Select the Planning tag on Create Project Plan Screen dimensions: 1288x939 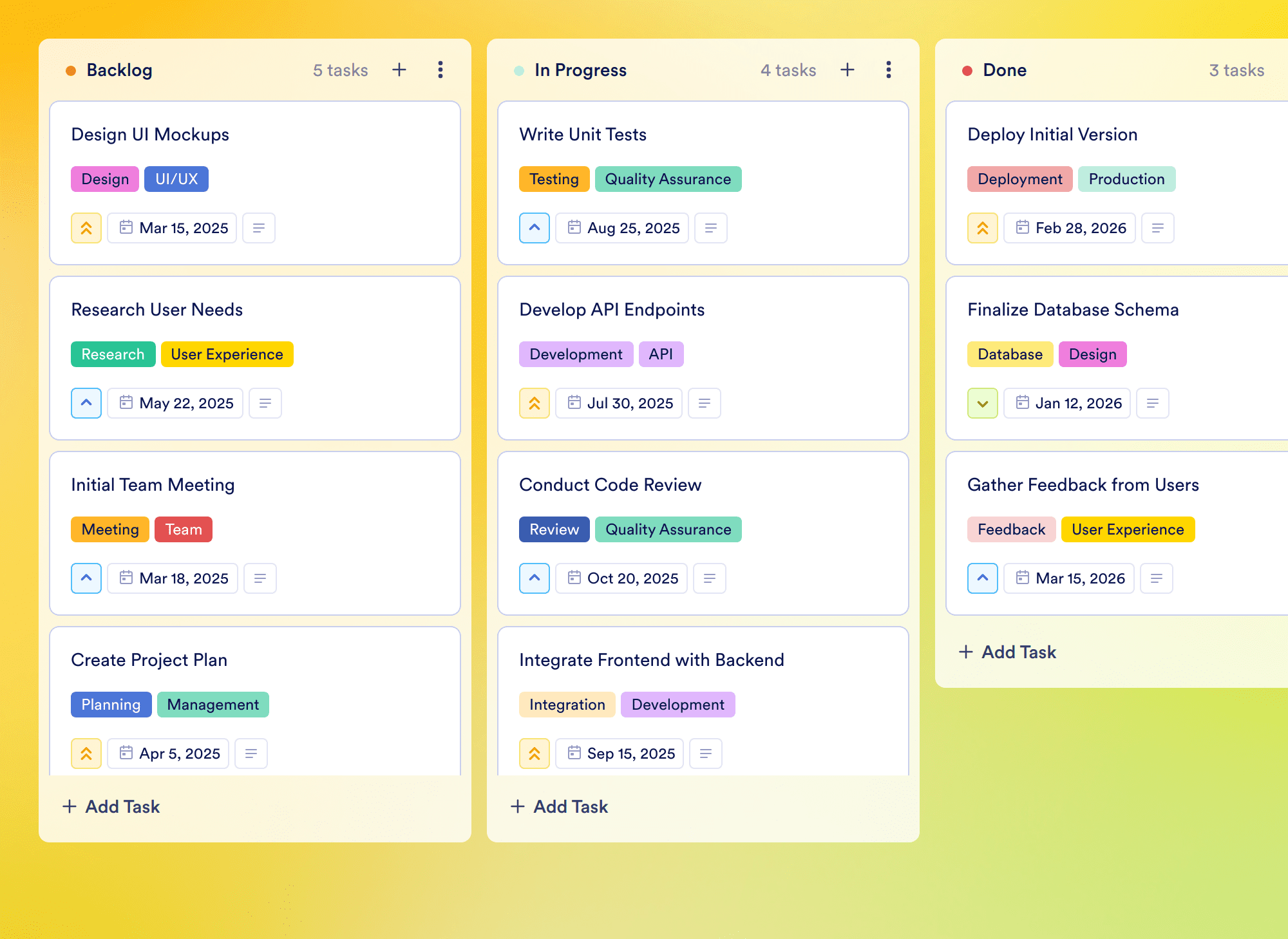click(x=111, y=705)
